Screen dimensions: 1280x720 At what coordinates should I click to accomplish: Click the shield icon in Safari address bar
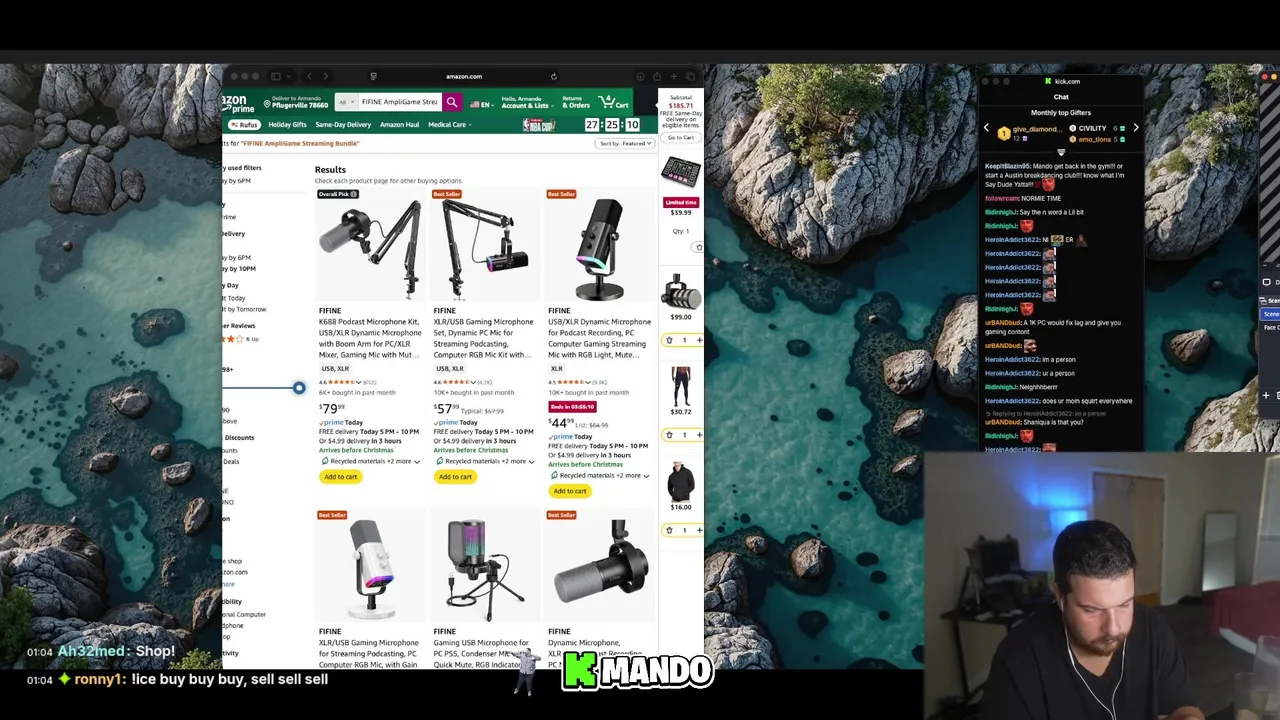point(373,76)
